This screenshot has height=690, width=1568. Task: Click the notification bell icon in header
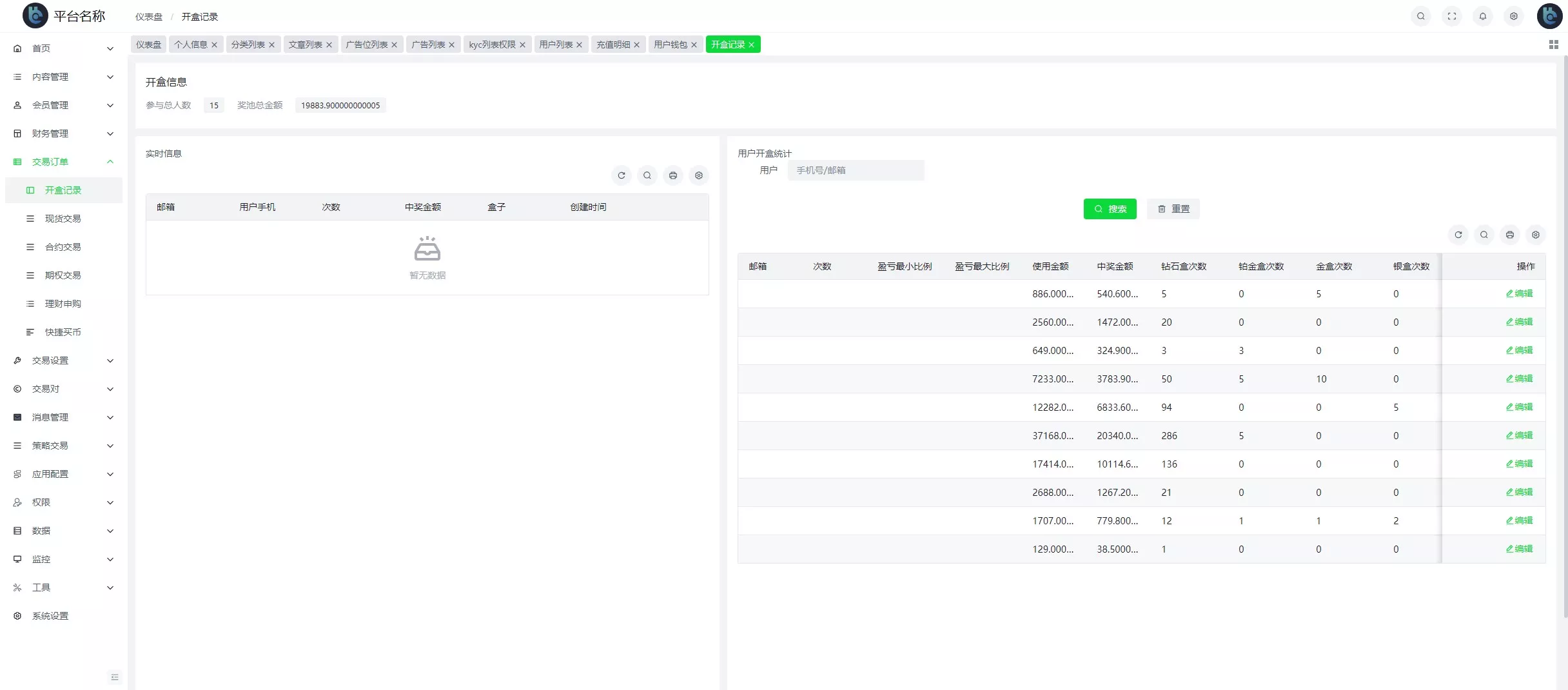pyautogui.click(x=1482, y=16)
